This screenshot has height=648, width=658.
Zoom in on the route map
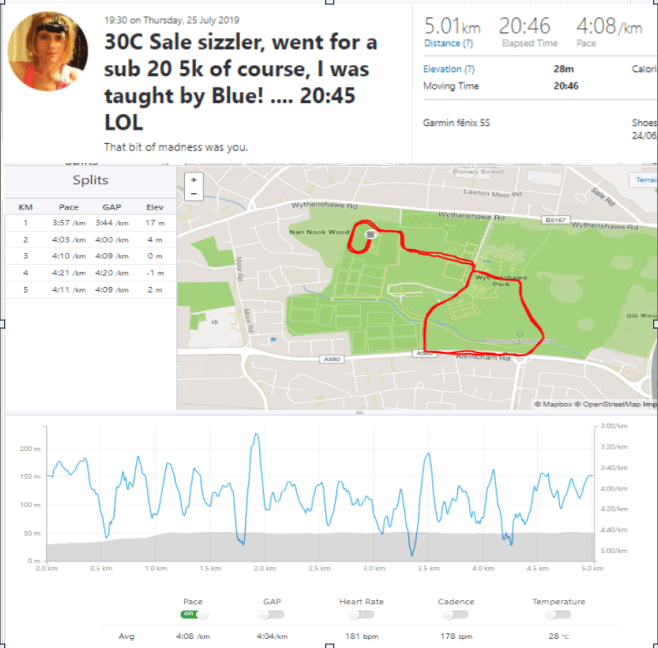(x=193, y=180)
